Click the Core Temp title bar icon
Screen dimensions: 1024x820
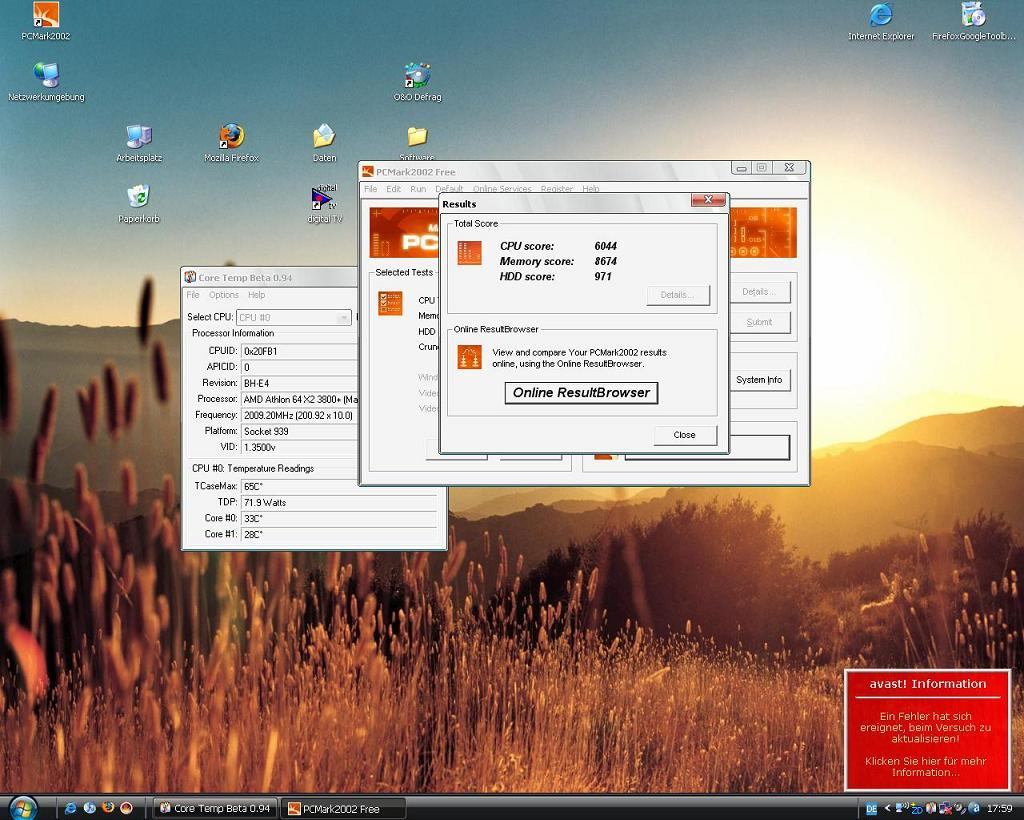[190, 277]
